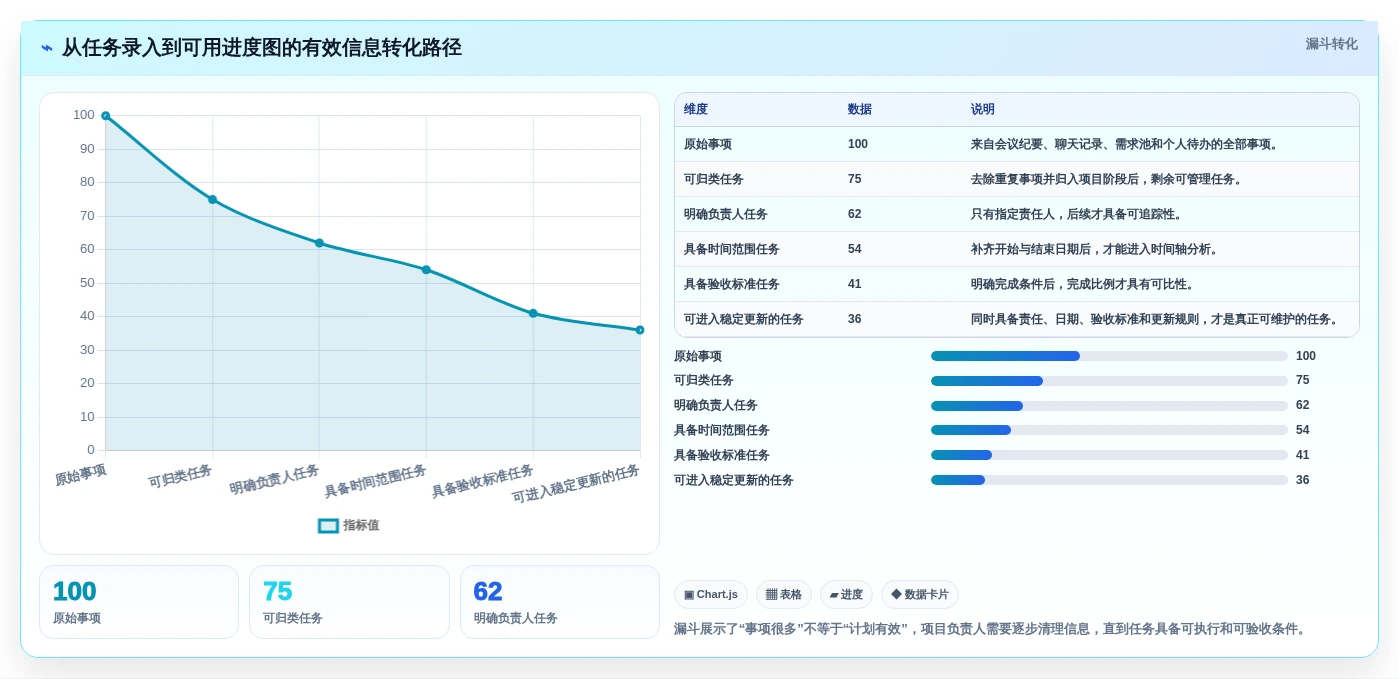Click the chart data point at 100 for 原始事项

point(105,116)
